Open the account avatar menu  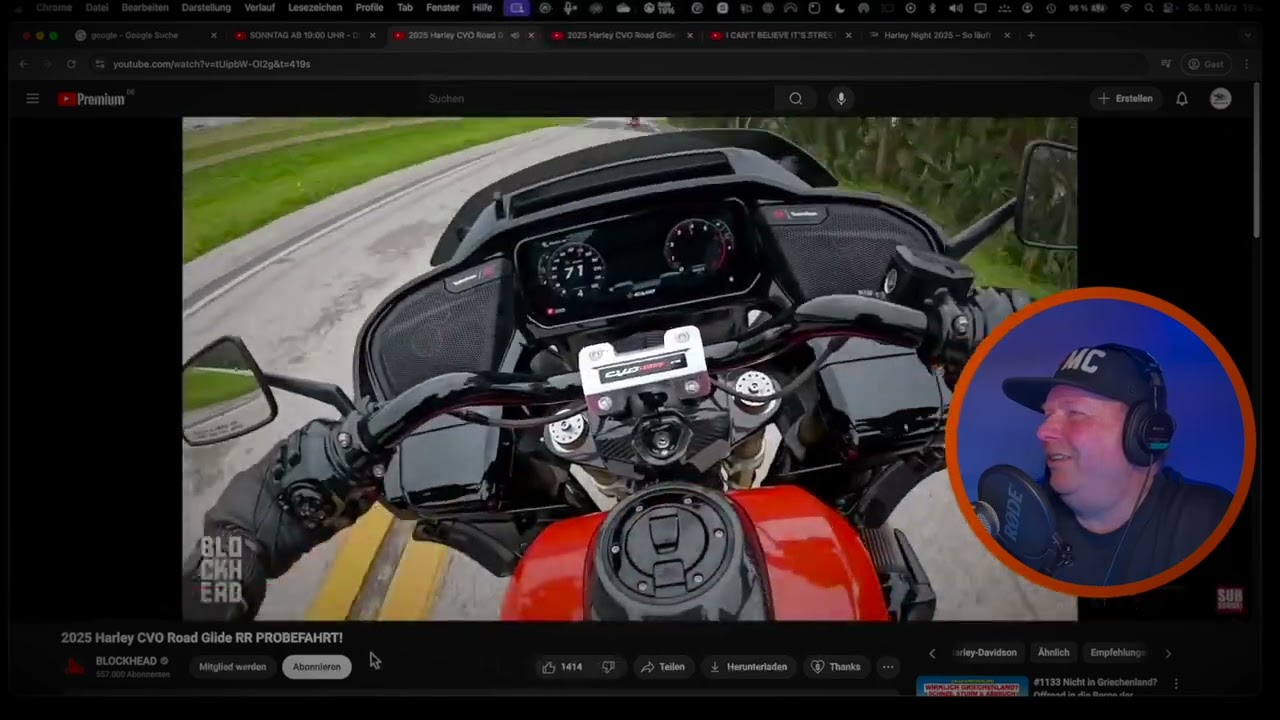(x=1220, y=99)
